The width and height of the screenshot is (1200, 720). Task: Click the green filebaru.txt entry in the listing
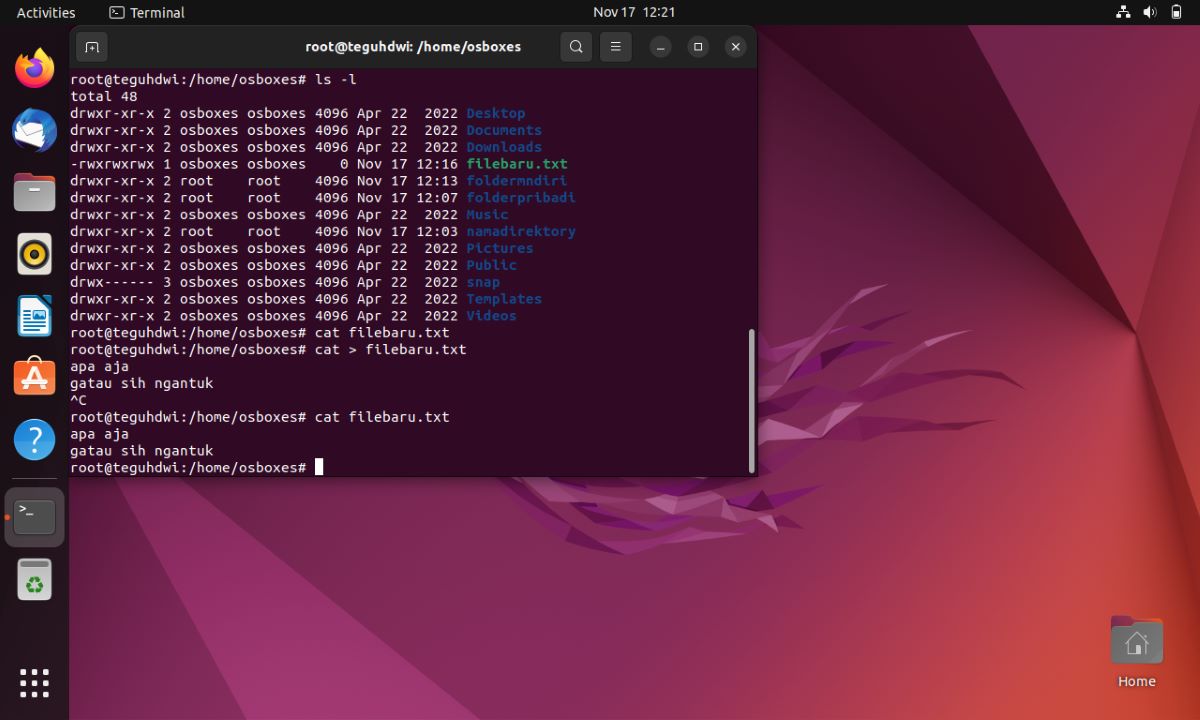coord(517,164)
